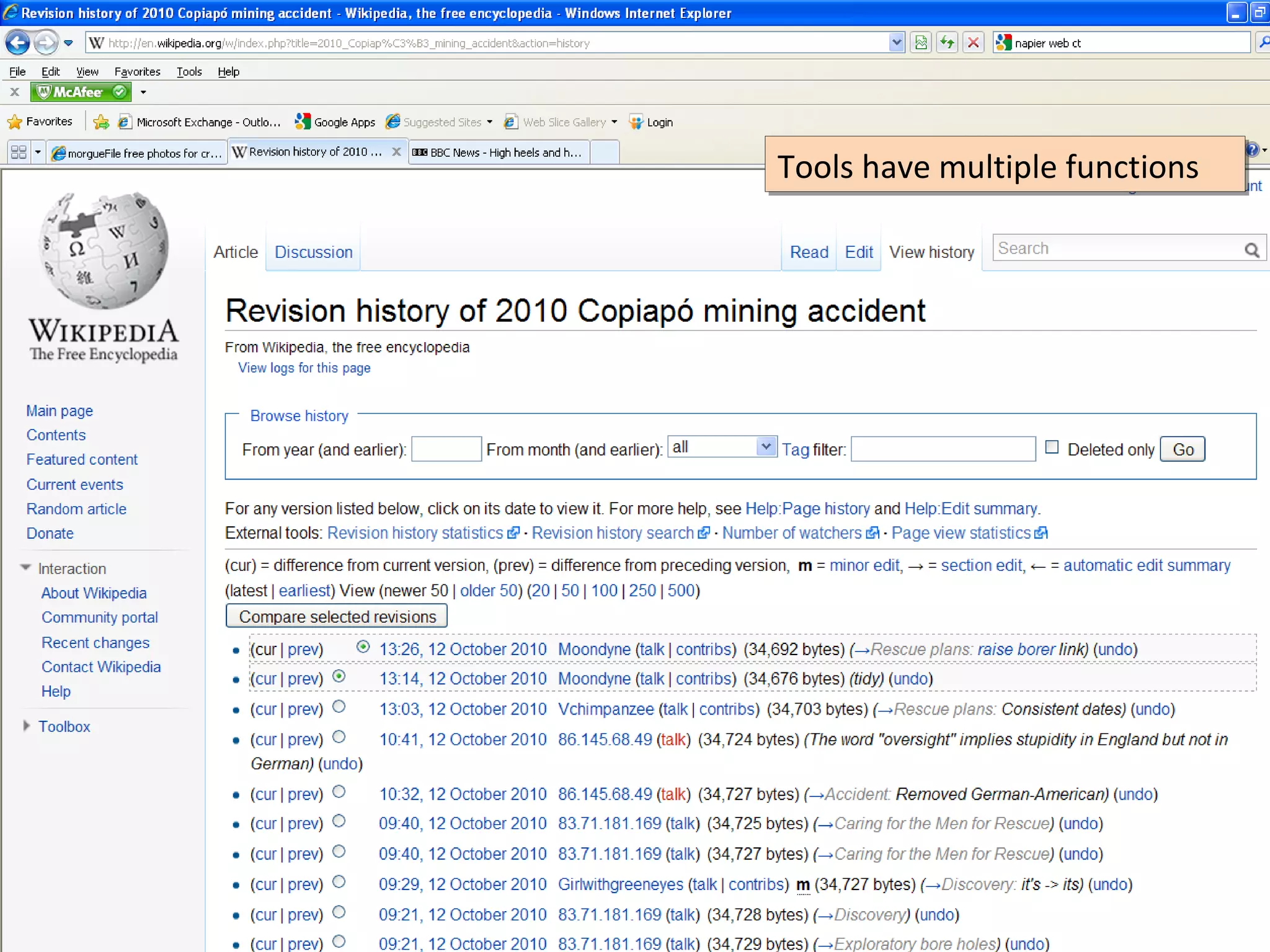Expand the address bar URL dropdown
Viewport: 1270px width, 952px height.
[896, 43]
